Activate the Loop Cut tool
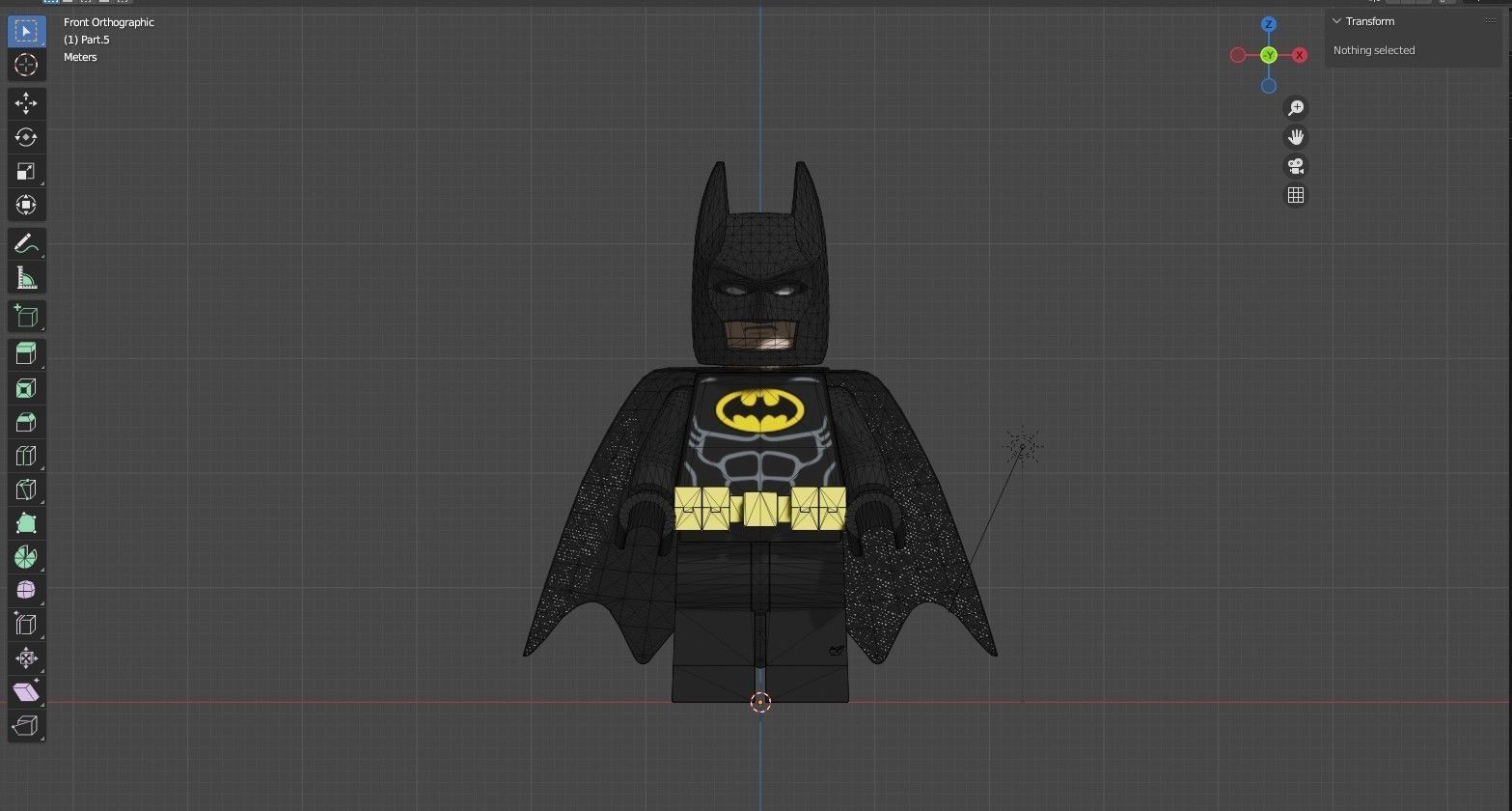The image size is (1512, 811). [x=26, y=456]
